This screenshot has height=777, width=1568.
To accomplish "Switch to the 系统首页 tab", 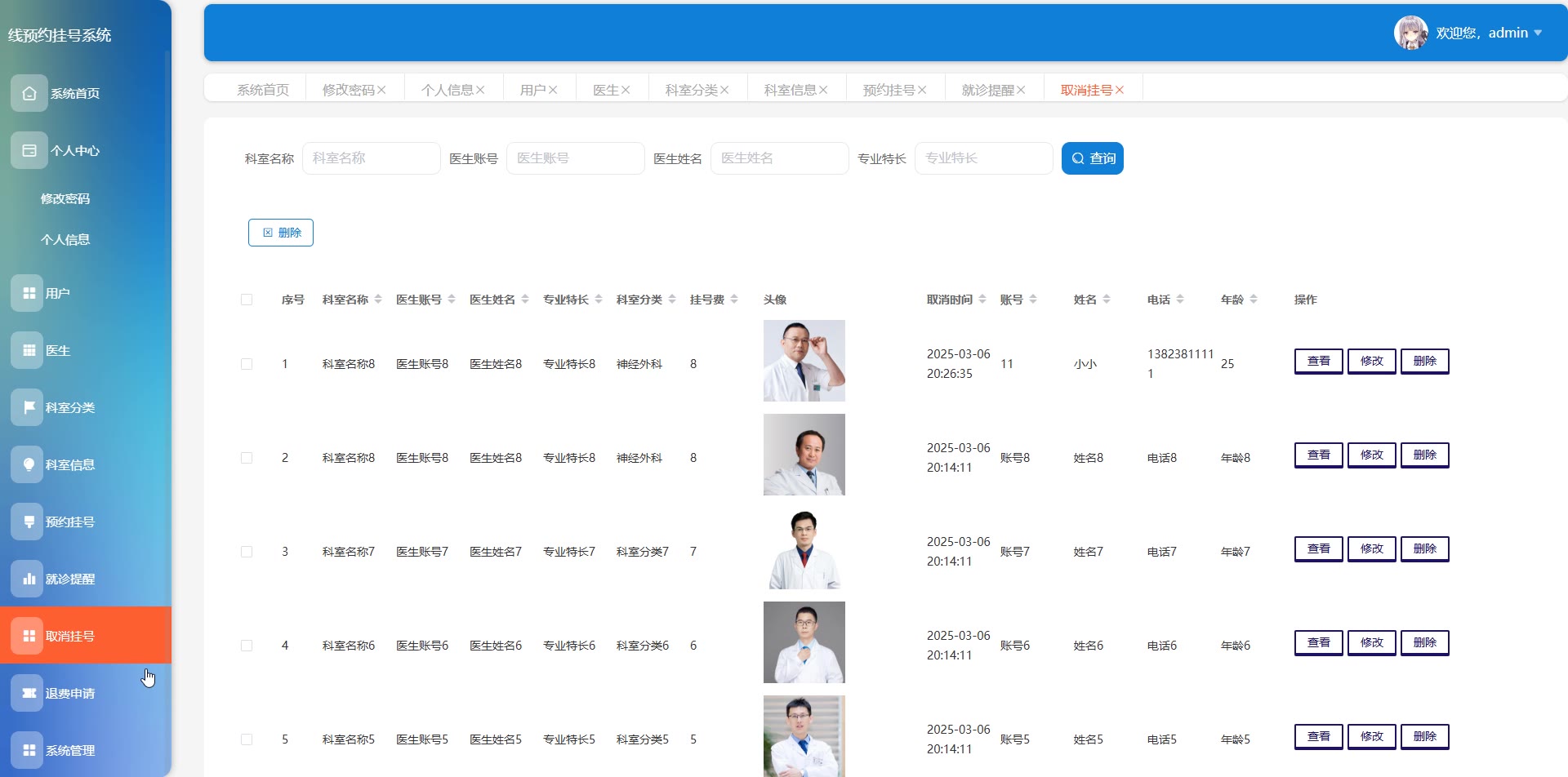I will (x=263, y=90).
